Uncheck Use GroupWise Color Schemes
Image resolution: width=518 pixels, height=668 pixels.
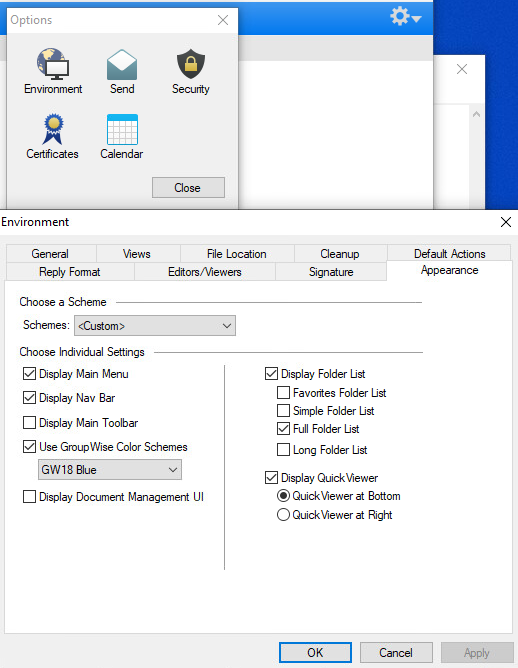coord(29,446)
